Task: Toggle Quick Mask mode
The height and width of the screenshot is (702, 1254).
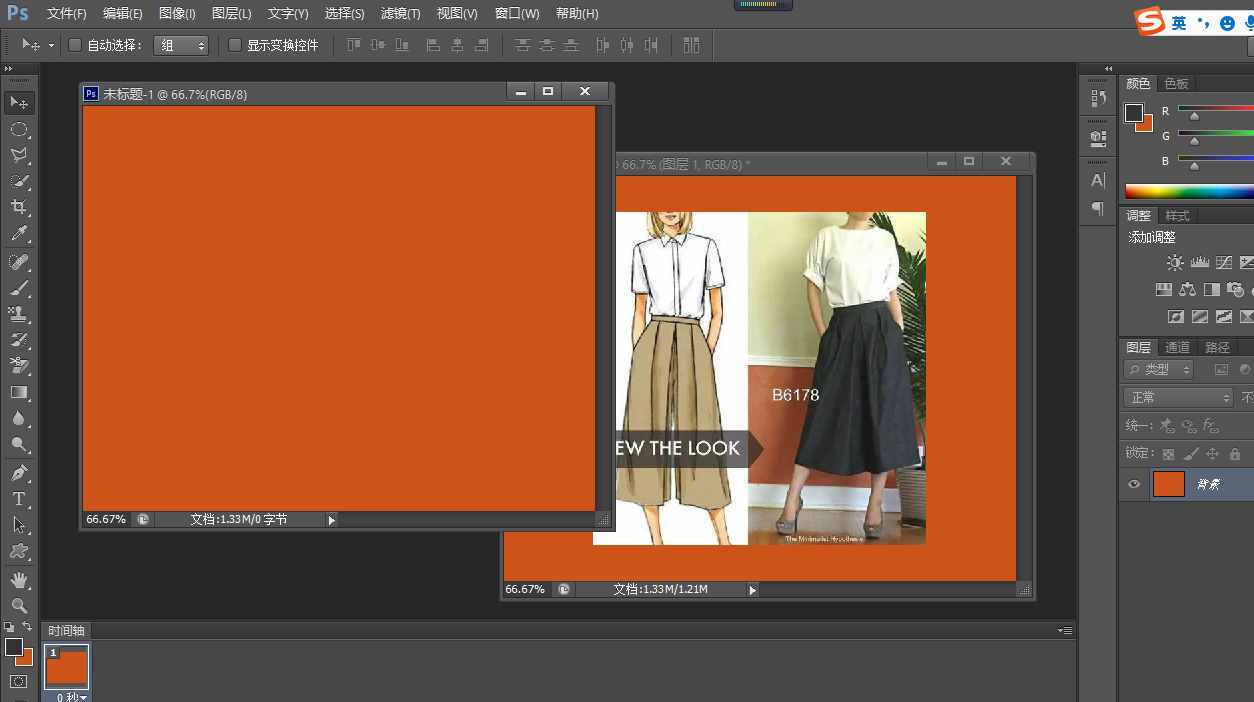Action: tap(19, 682)
